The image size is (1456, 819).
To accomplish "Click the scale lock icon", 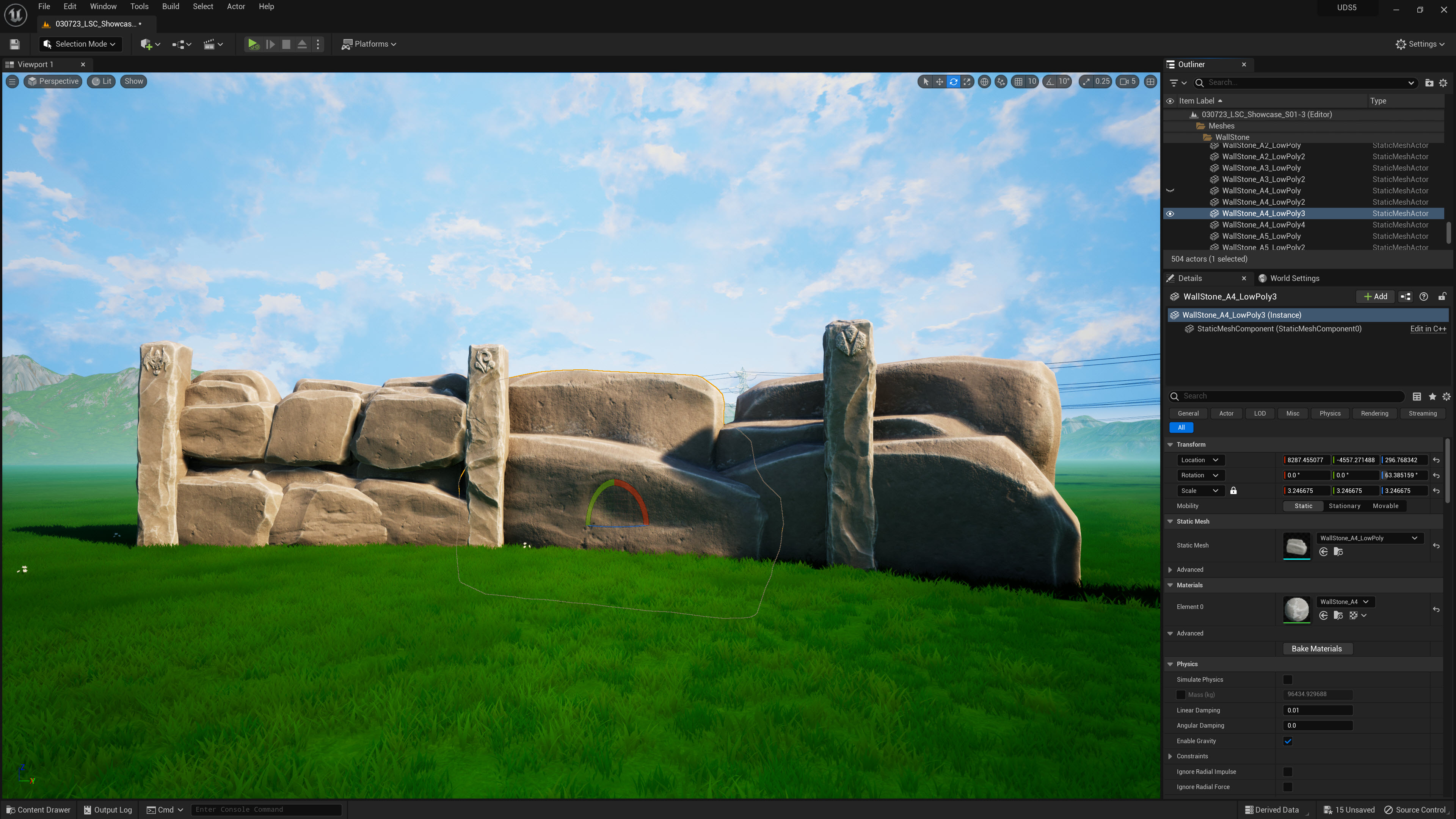I will tap(1233, 491).
